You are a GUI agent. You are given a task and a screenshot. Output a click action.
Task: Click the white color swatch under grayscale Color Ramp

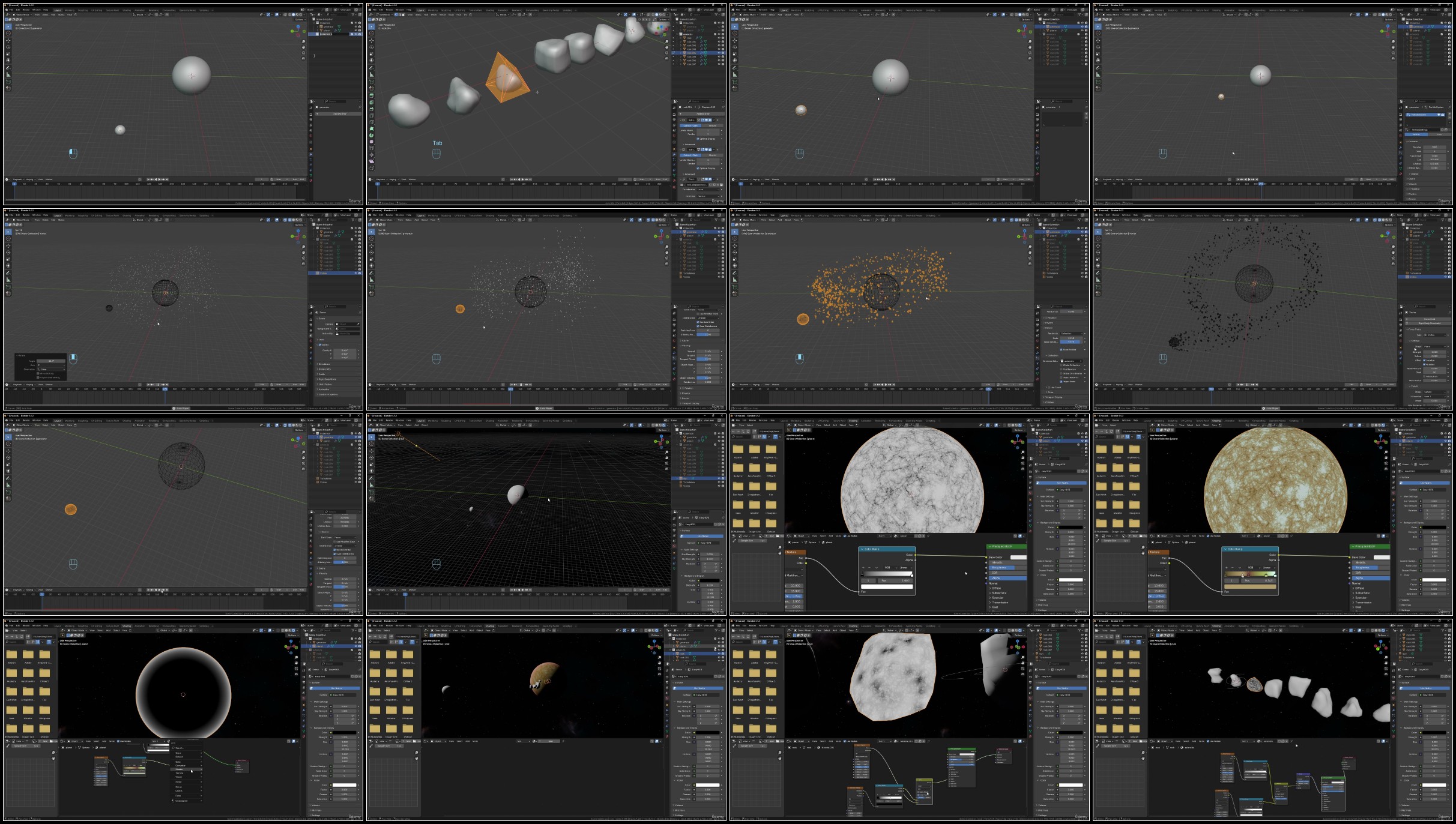pyautogui.click(x=887, y=586)
